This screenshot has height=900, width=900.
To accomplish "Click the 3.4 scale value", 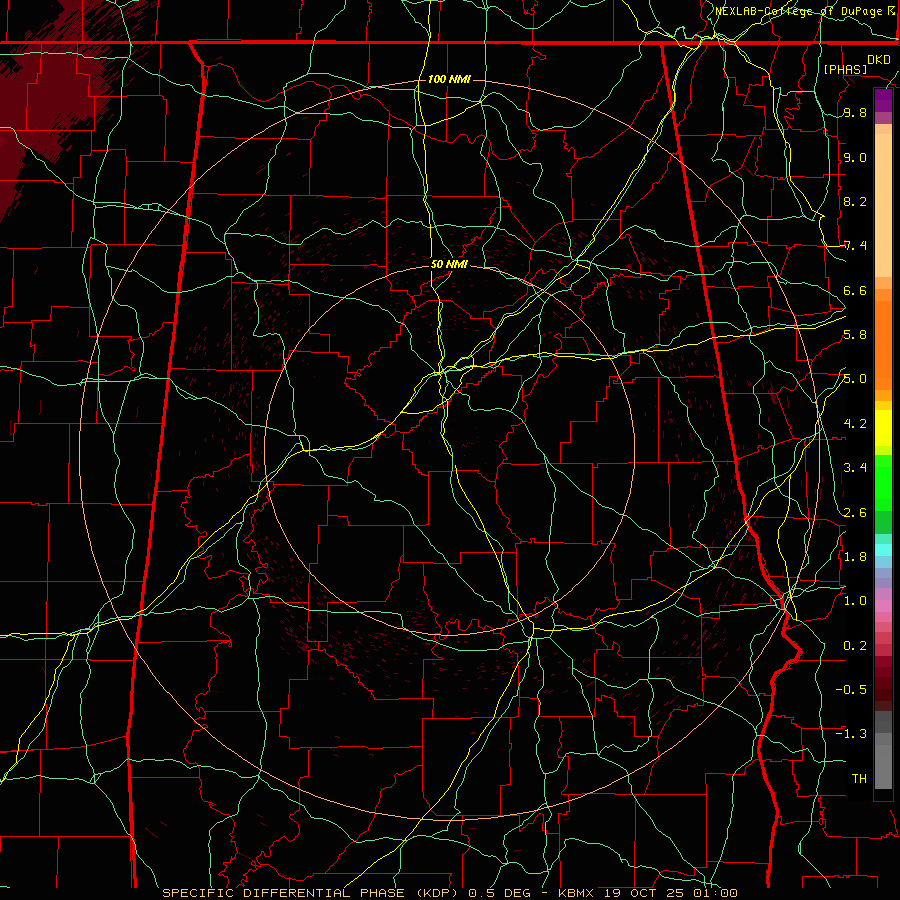I will [x=855, y=468].
